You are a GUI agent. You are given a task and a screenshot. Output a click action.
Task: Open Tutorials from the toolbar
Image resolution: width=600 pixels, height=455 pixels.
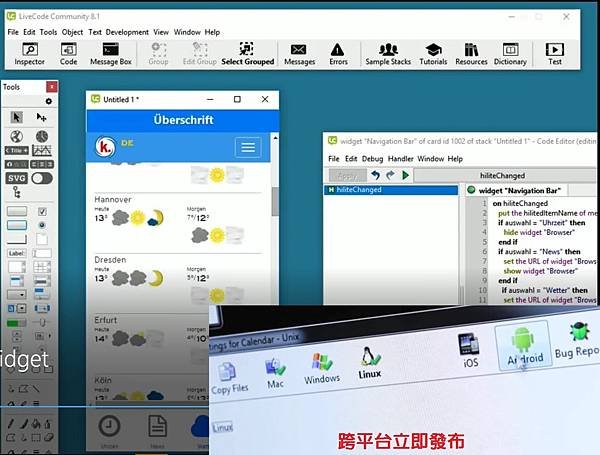click(x=433, y=54)
